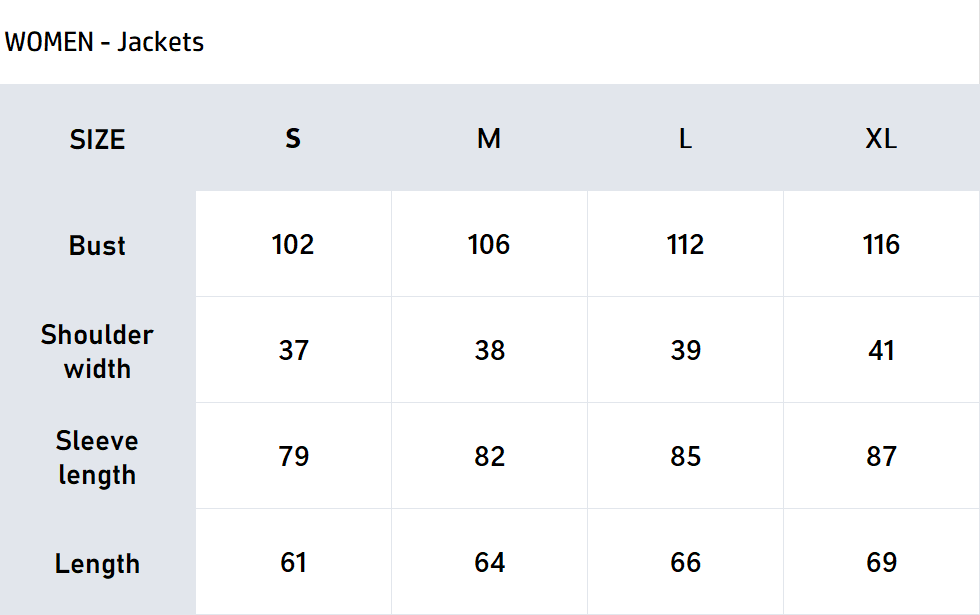Select the SIZE header cell
Screen dimensions: 980x615
point(97,139)
